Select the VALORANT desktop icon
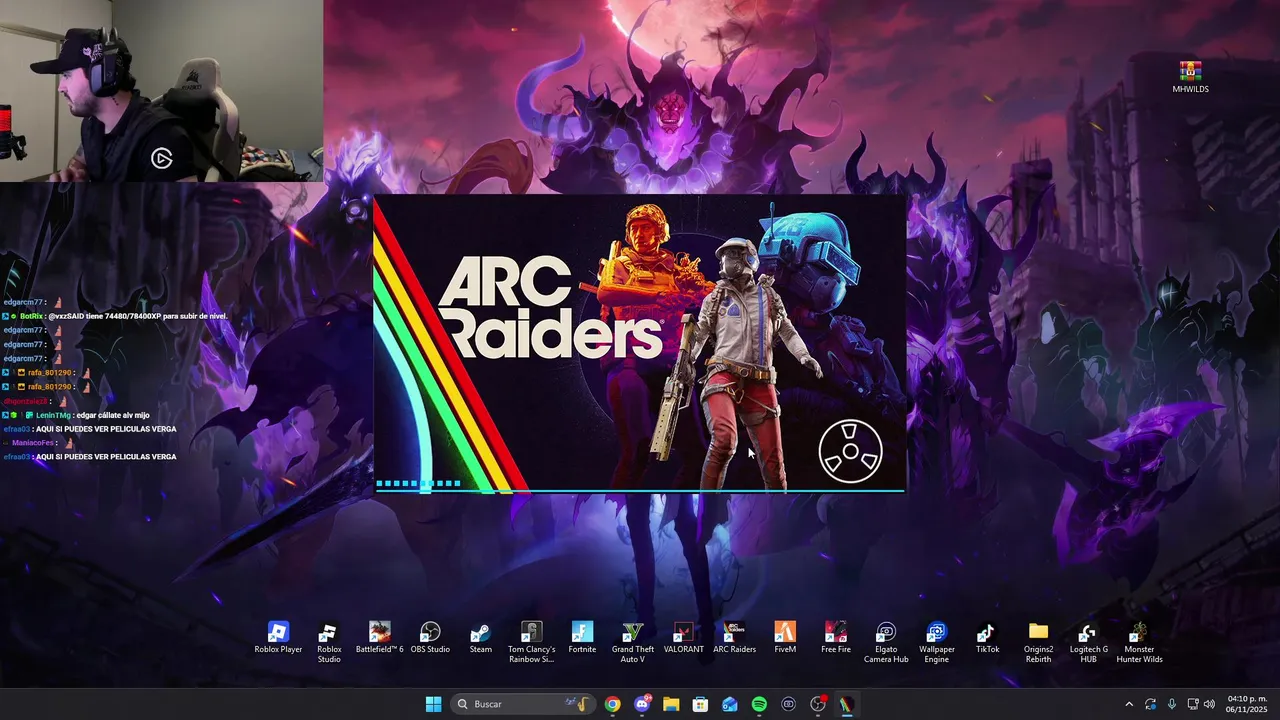Screen dimensions: 1280x720 click(684, 638)
